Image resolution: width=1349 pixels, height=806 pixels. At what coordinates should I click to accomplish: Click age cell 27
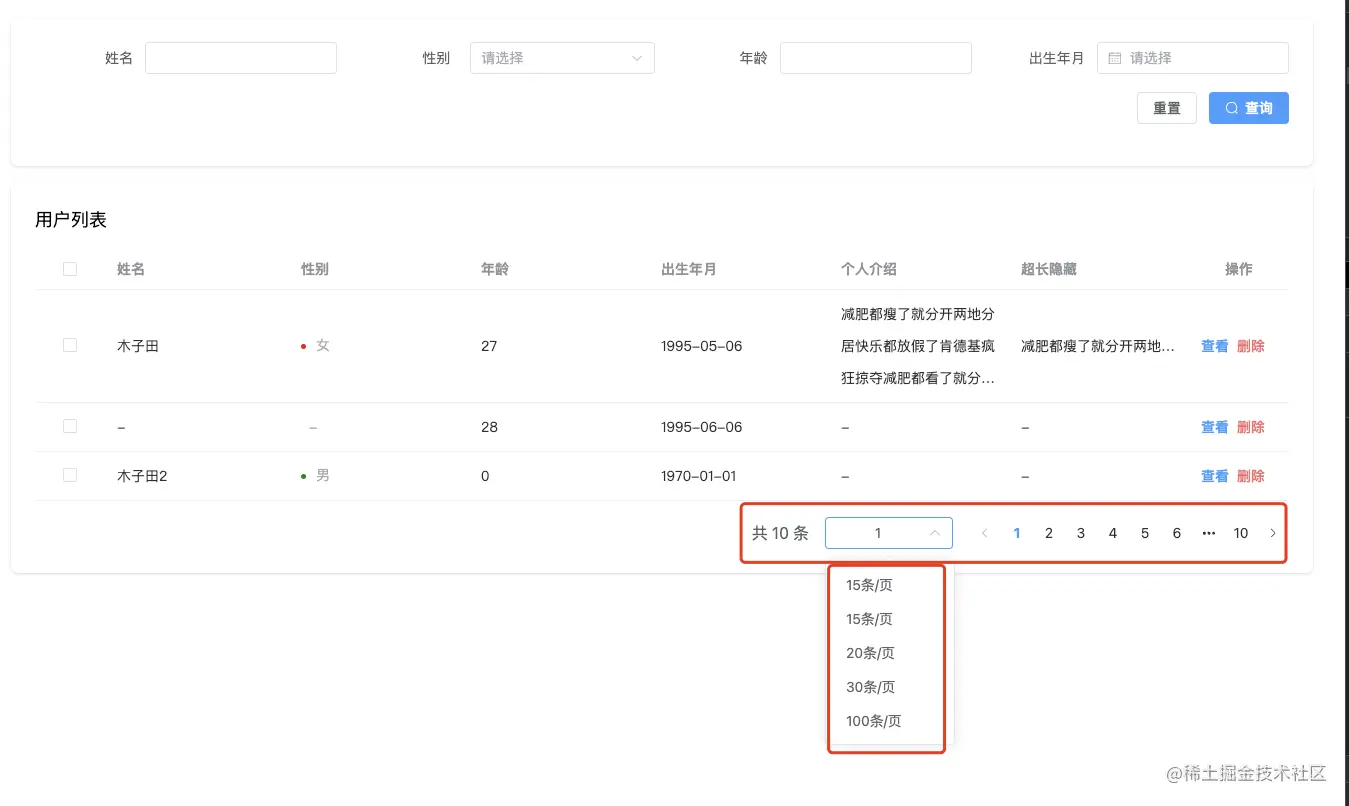pos(489,346)
